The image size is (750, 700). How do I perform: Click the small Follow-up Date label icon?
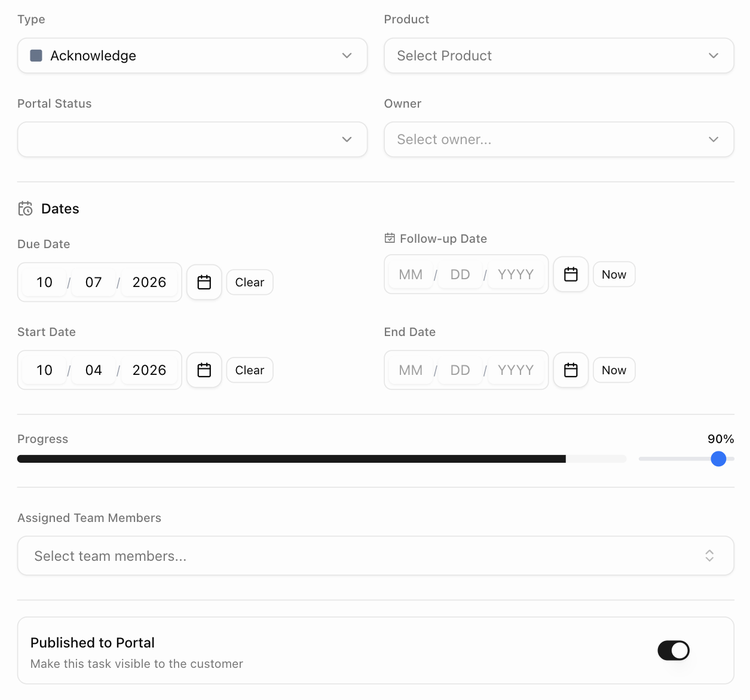pyautogui.click(x=390, y=238)
